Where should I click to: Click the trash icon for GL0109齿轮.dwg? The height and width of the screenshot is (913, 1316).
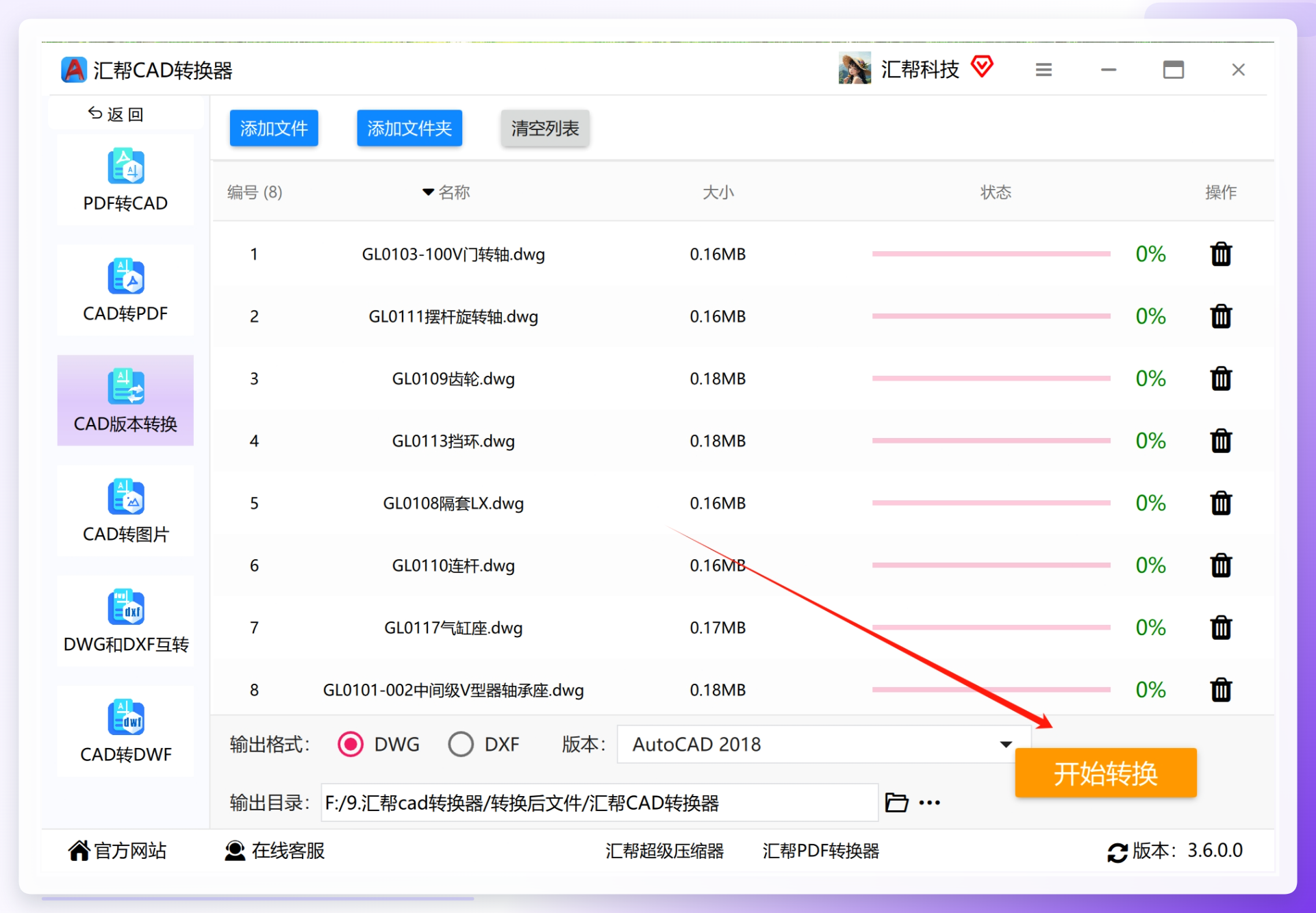coord(1221,378)
